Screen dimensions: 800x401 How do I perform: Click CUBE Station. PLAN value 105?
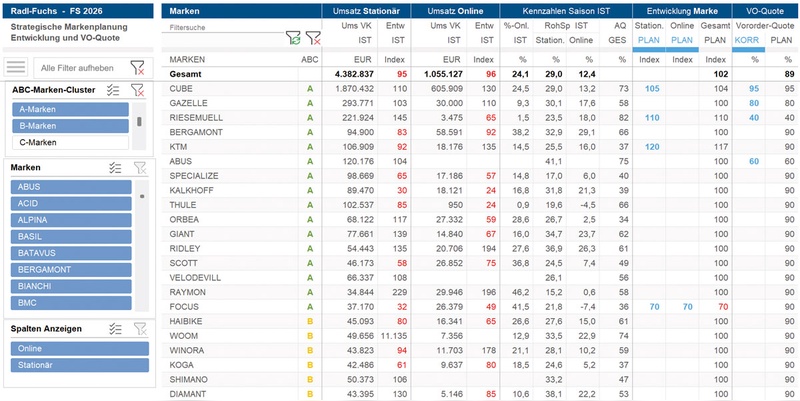652,89
